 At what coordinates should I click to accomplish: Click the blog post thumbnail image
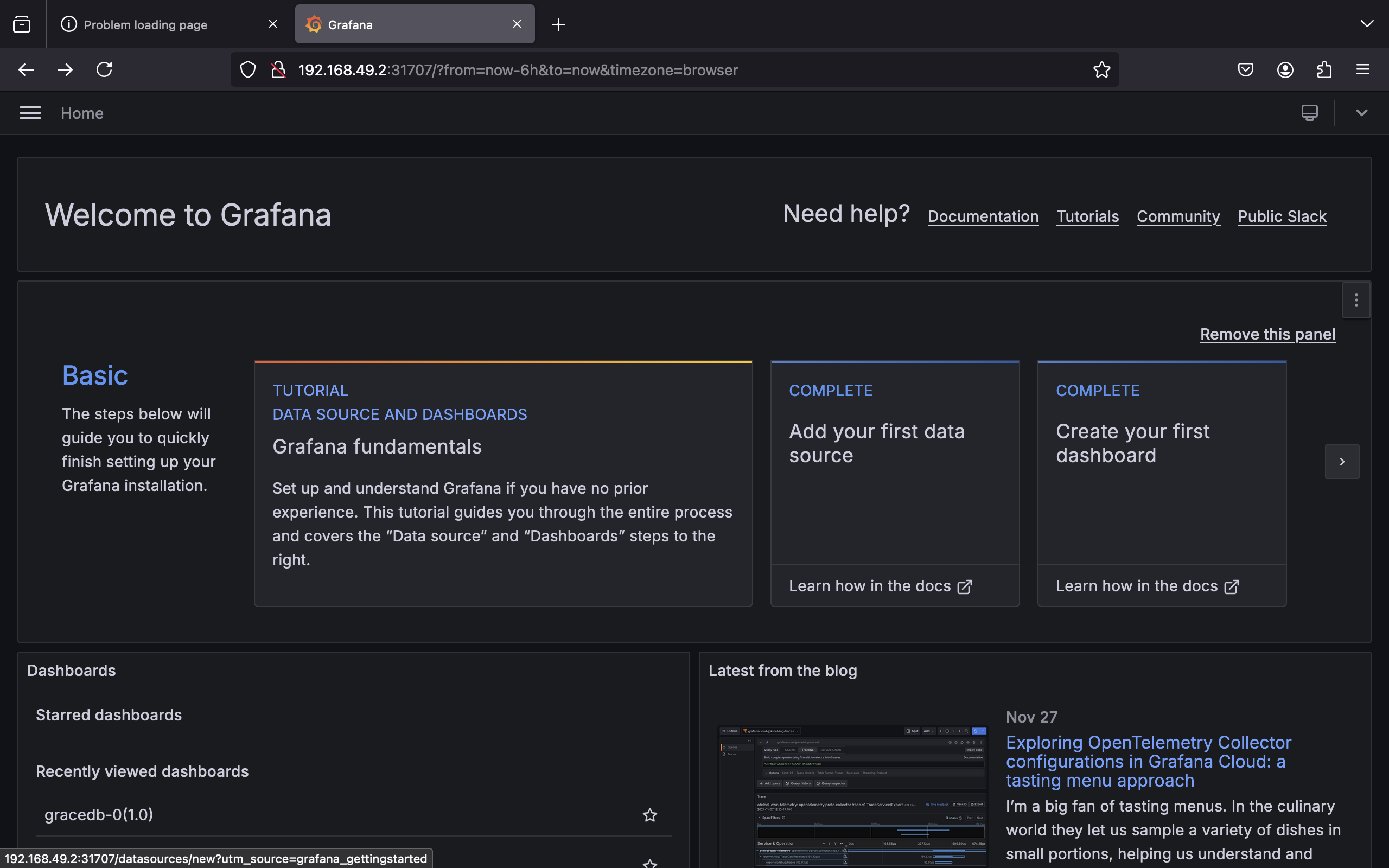(x=852, y=796)
